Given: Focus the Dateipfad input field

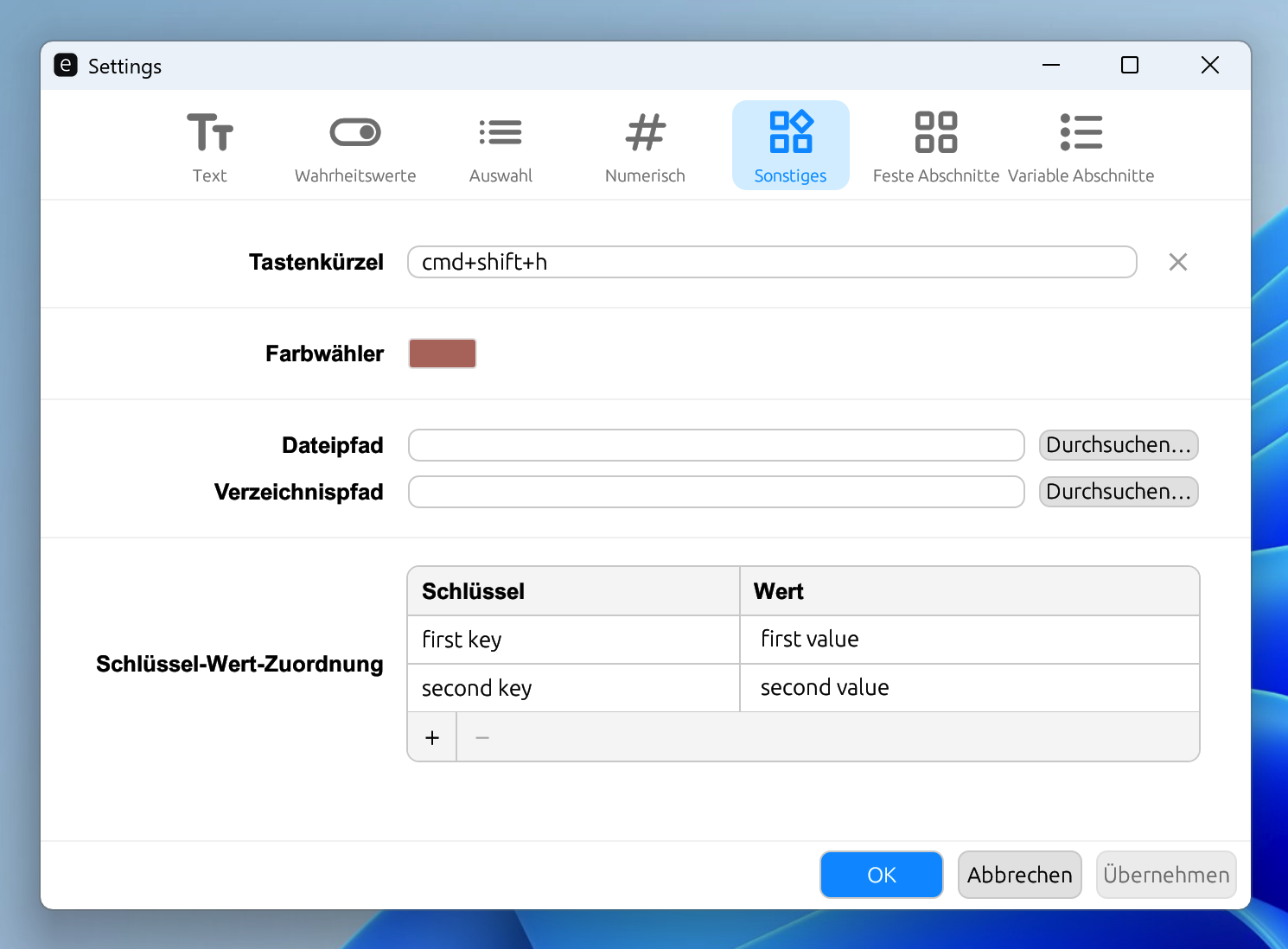Looking at the screenshot, I should pos(717,445).
